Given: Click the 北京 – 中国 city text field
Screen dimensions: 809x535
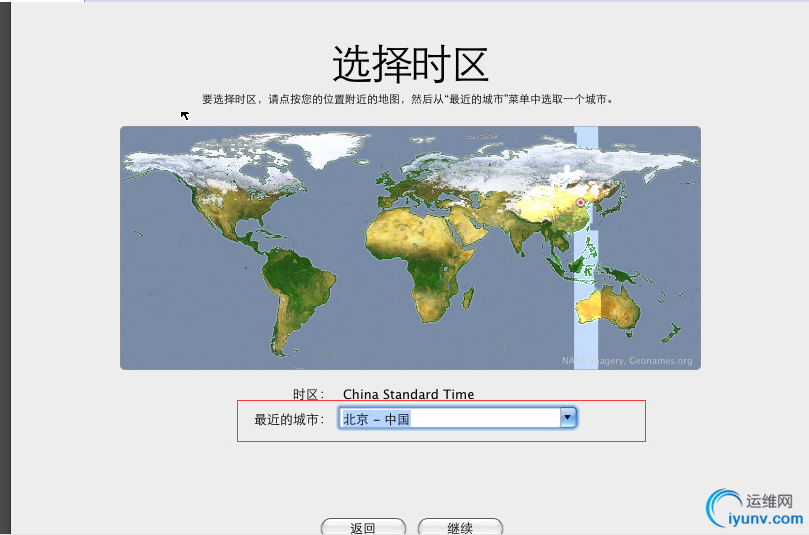Looking at the screenshot, I should coord(449,418).
